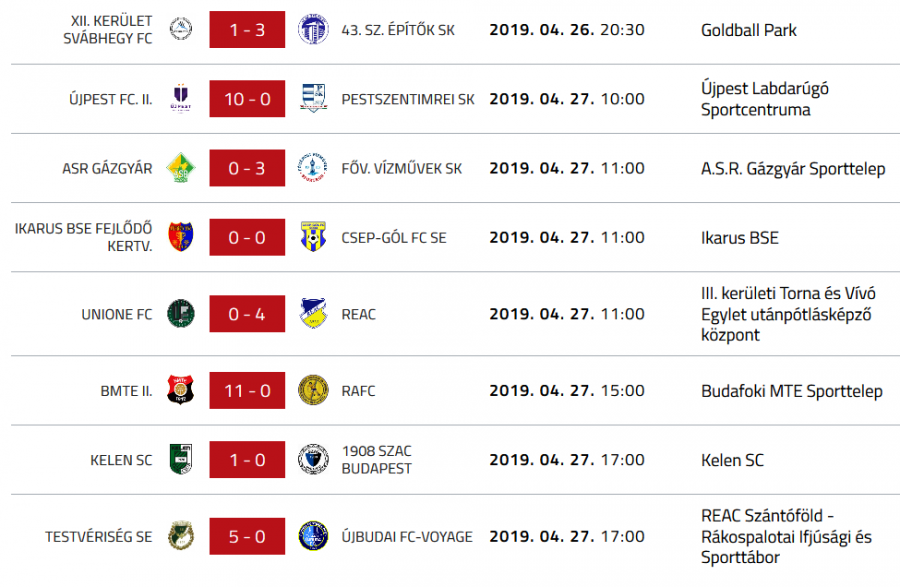Open the 10 - 0 match result

coord(247,99)
